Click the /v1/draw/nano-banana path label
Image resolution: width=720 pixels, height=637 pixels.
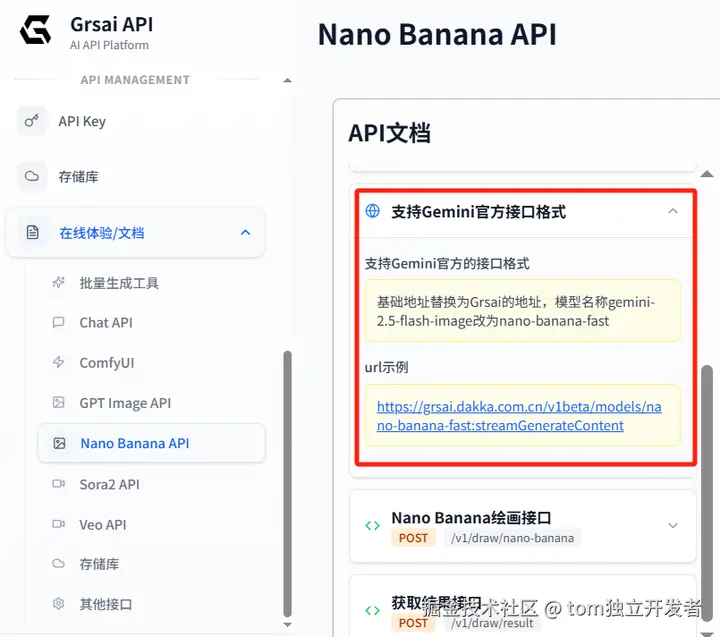[x=512, y=538]
